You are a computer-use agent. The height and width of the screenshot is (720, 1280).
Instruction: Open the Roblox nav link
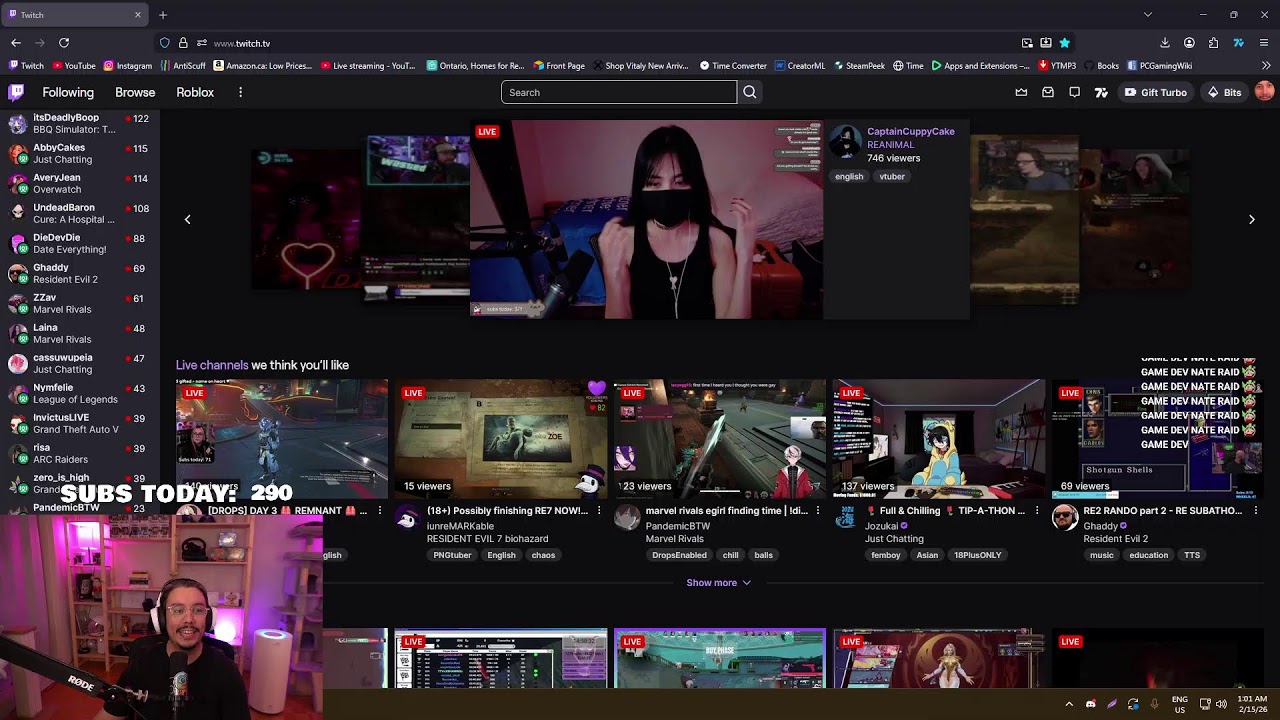click(x=195, y=92)
